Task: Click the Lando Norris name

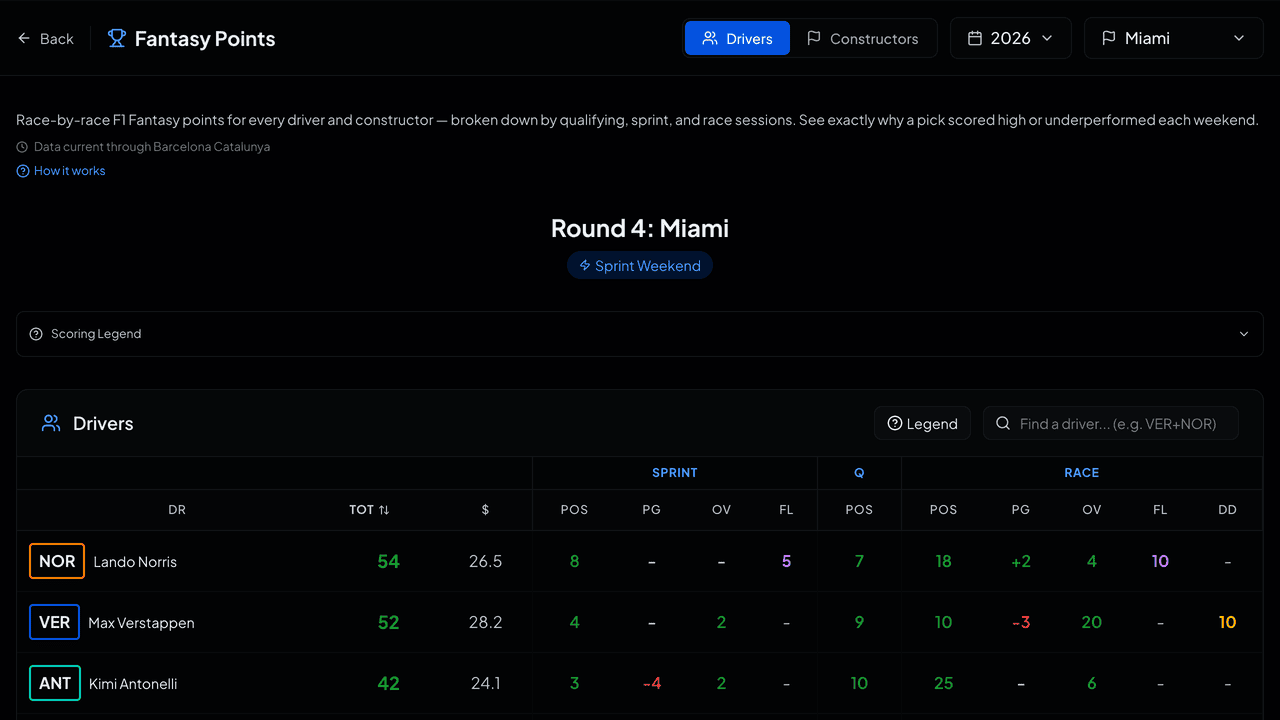Action: click(135, 562)
